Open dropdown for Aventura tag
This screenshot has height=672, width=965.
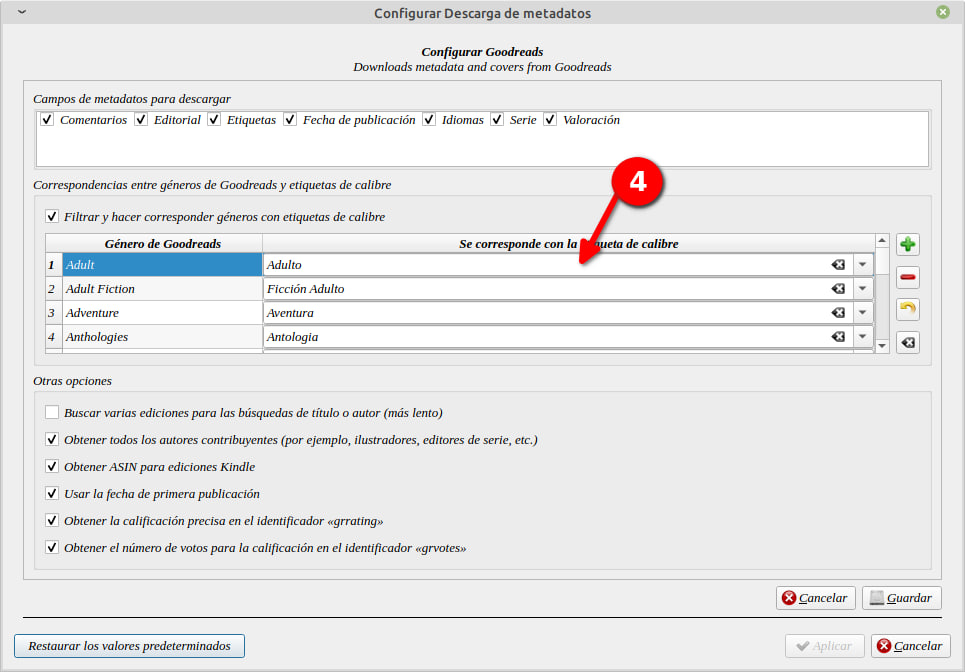pos(862,313)
